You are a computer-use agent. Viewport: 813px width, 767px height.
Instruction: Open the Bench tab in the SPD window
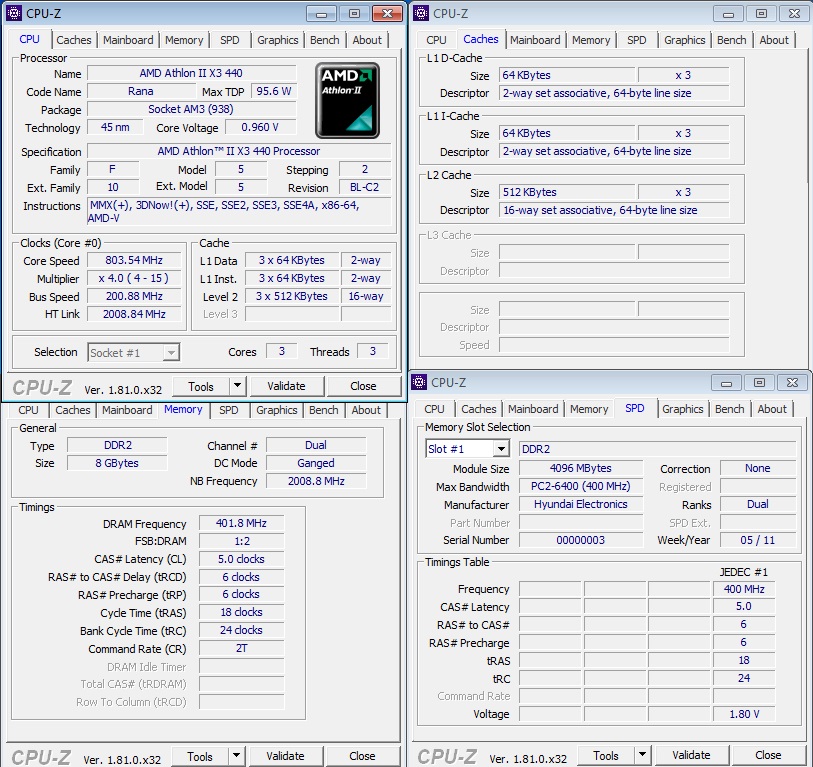click(730, 409)
